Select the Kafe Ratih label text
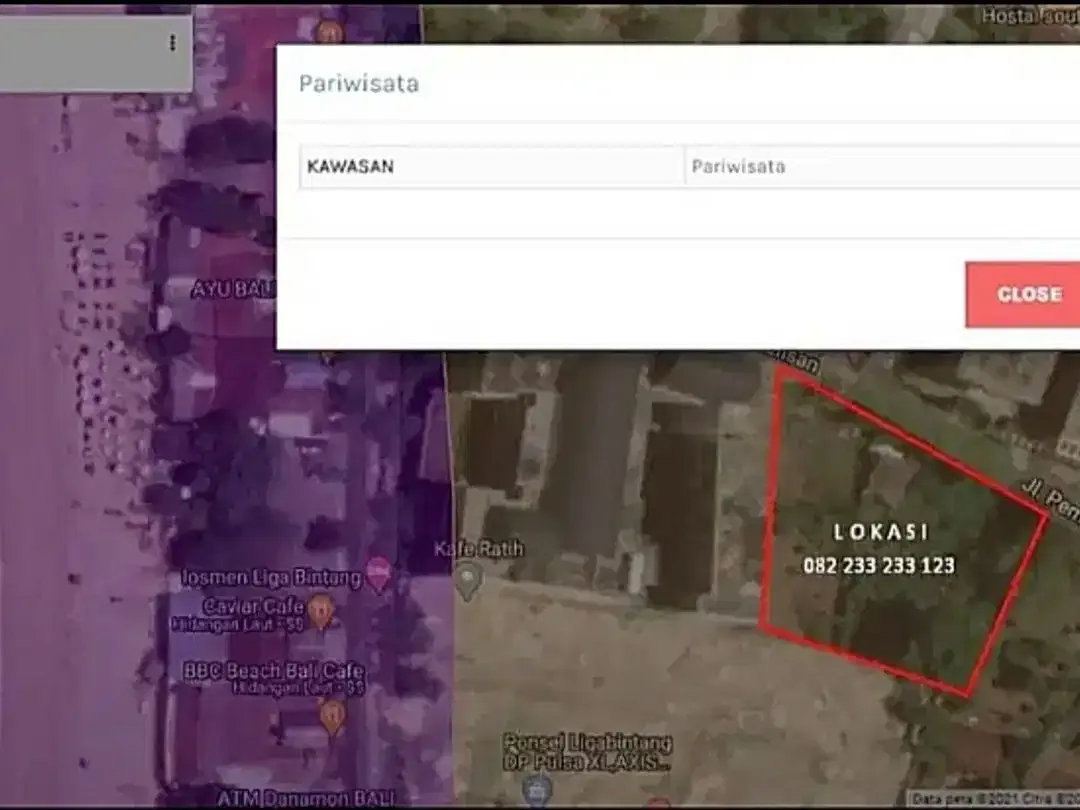1080x810 pixels. 479,549
